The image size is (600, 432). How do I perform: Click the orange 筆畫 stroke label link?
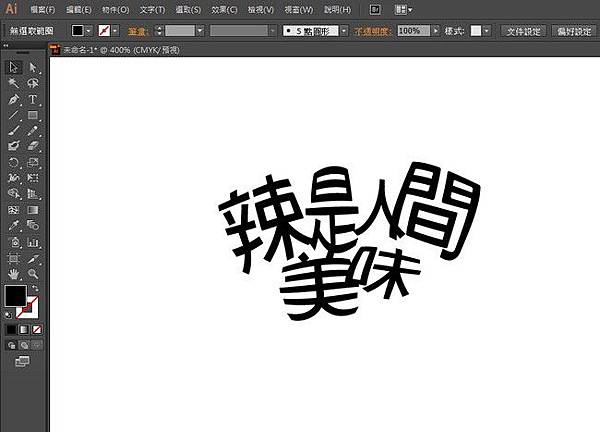point(138,31)
